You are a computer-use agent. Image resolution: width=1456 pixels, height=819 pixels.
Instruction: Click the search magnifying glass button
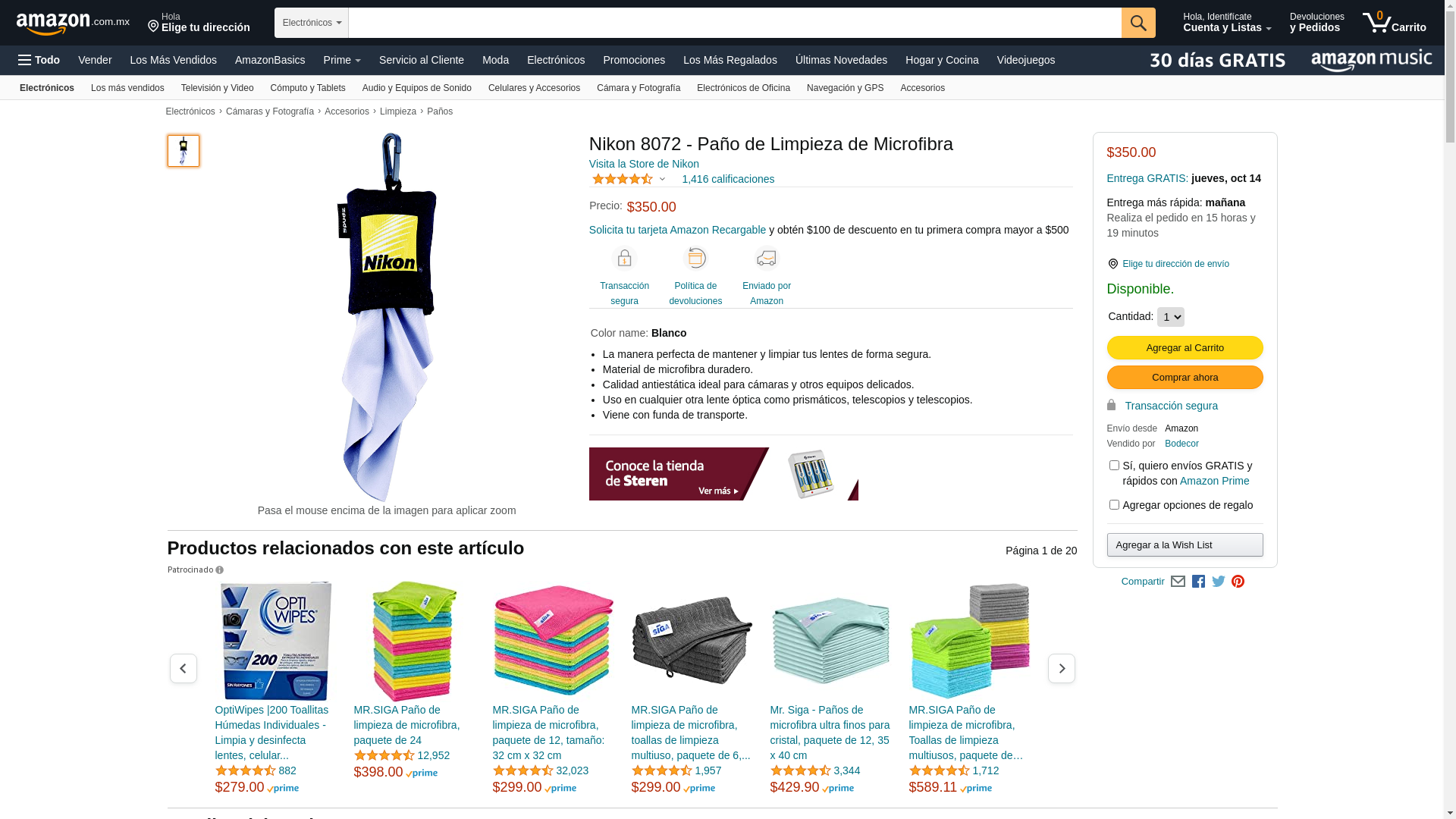coord(1138,23)
